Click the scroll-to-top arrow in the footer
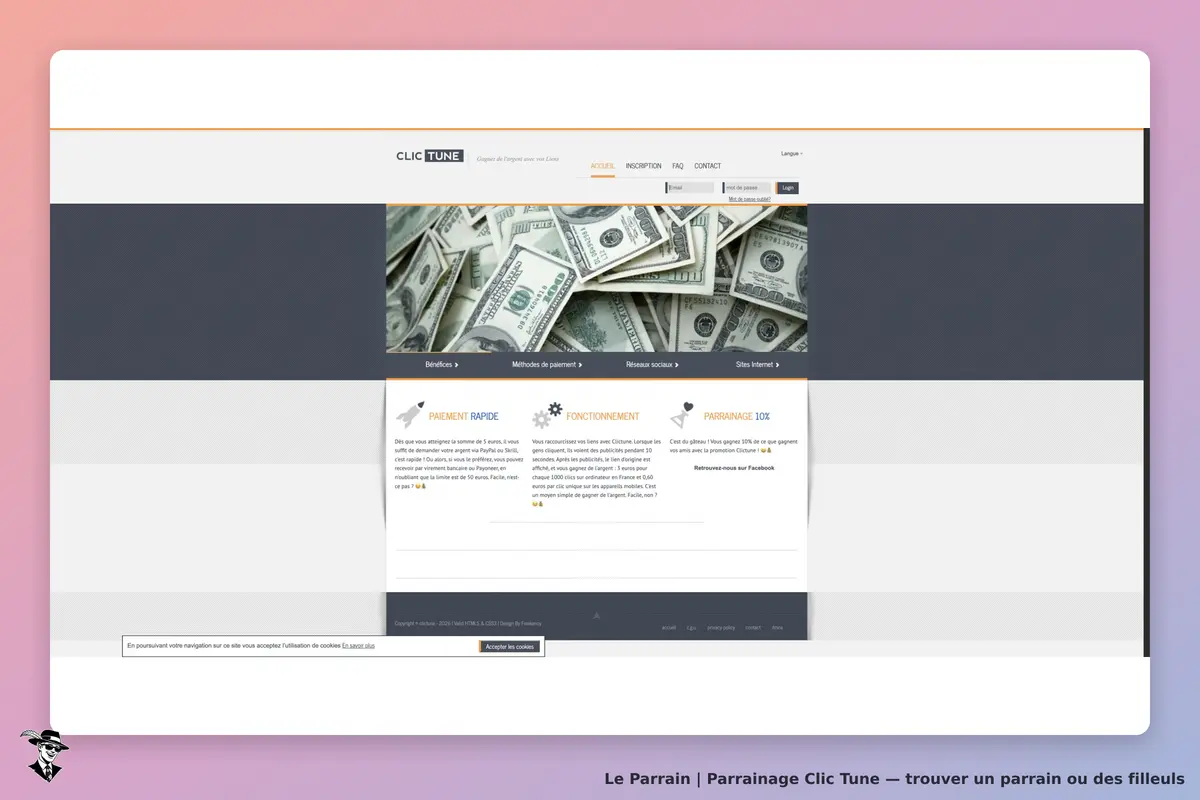 point(596,616)
